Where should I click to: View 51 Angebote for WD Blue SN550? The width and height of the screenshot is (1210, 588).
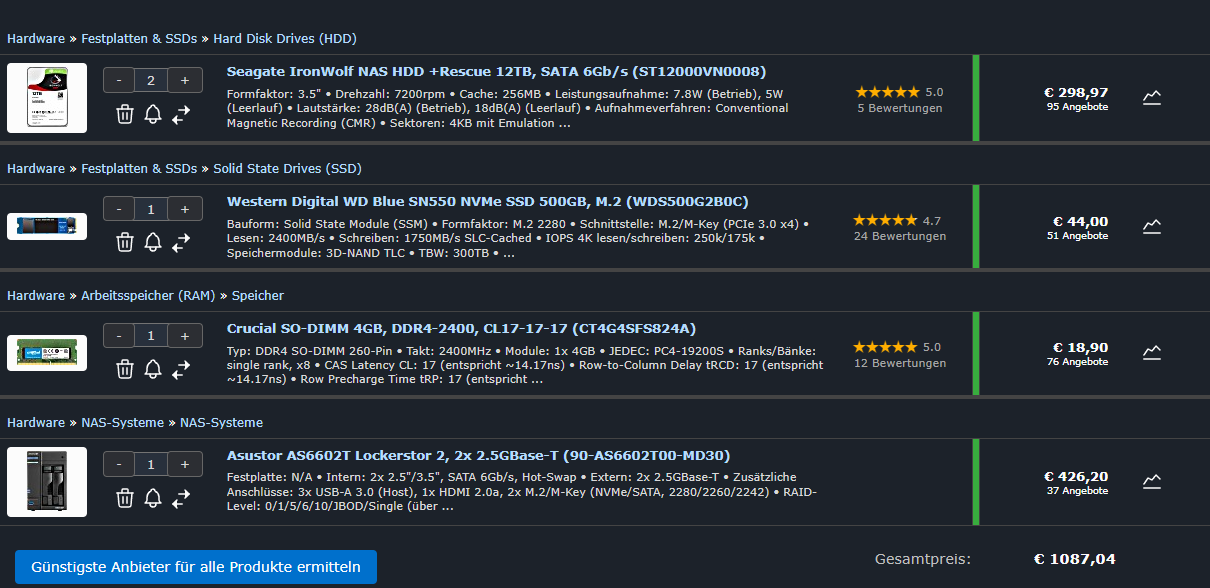pyautogui.click(x=1077, y=236)
